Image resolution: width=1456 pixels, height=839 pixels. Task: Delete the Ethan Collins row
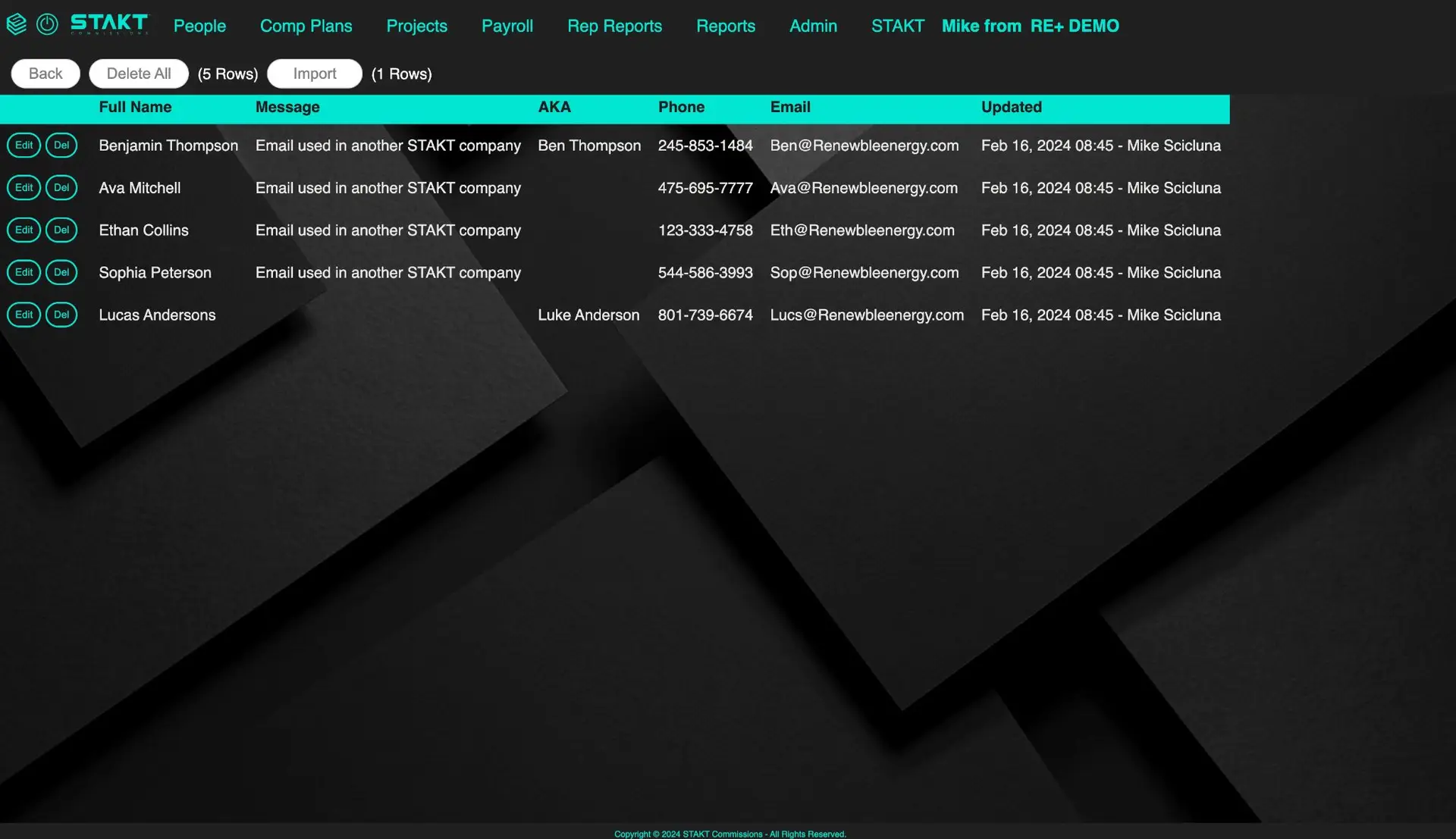(61, 230)
